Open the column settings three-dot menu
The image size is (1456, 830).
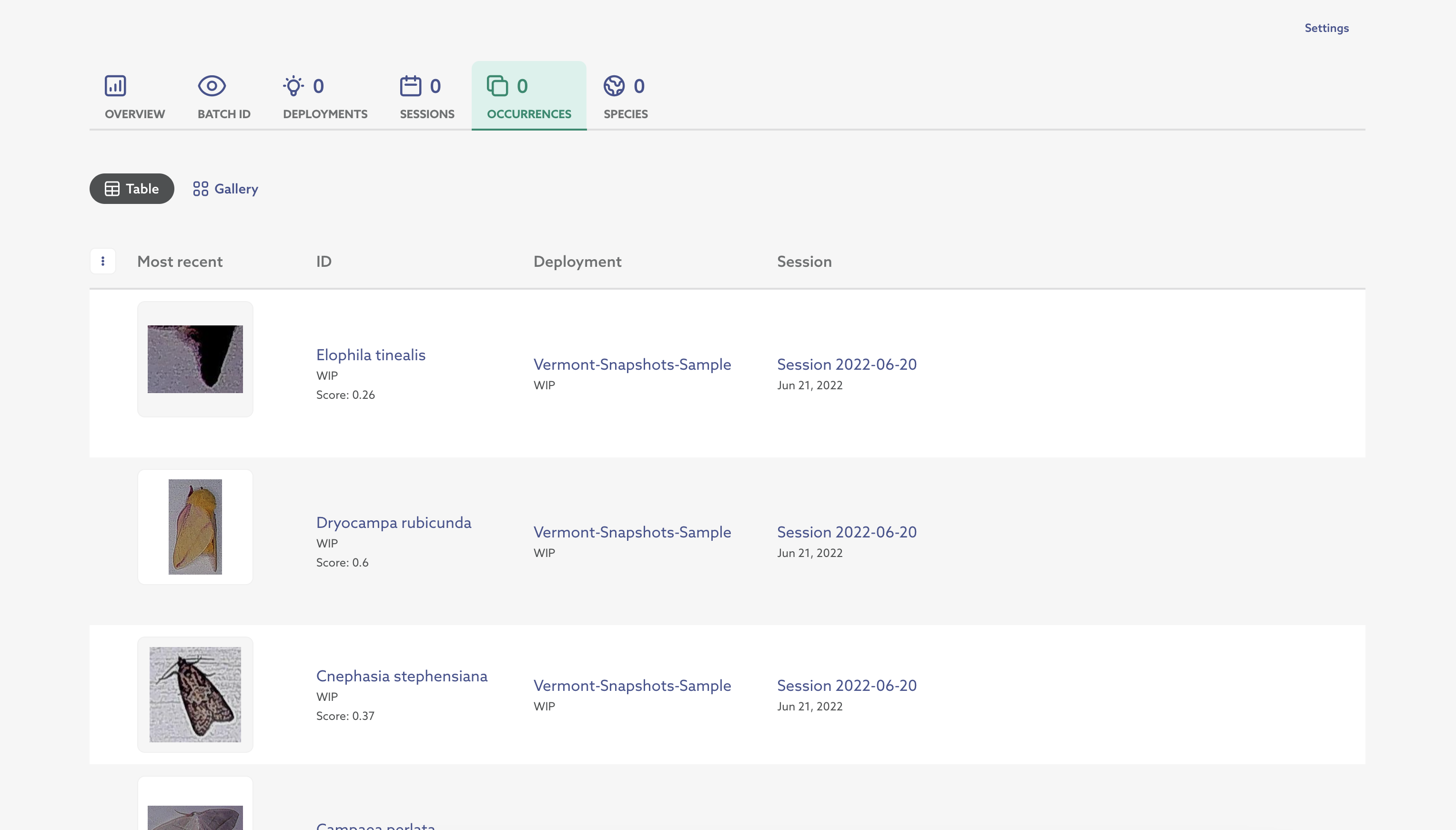(102, 261)
